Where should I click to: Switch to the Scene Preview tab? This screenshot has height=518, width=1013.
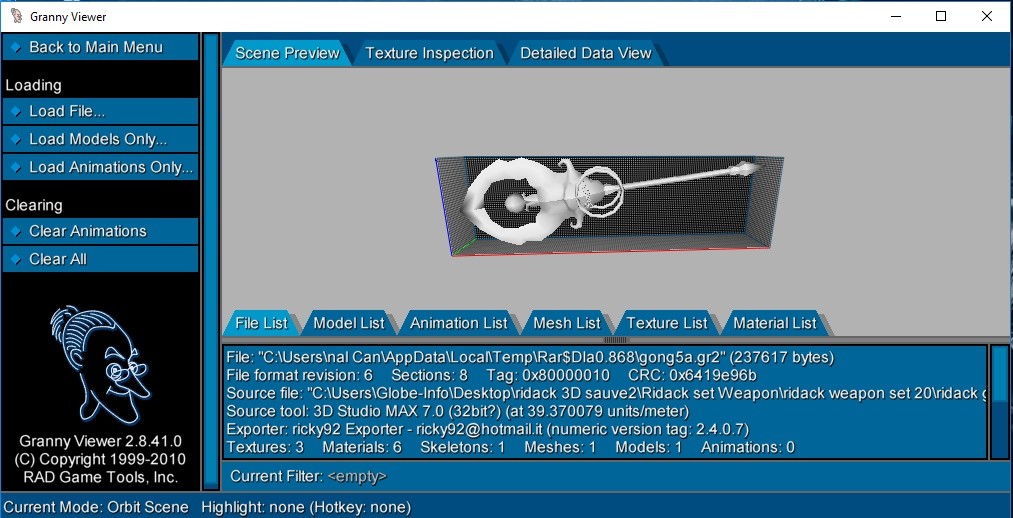coord(287,53)
